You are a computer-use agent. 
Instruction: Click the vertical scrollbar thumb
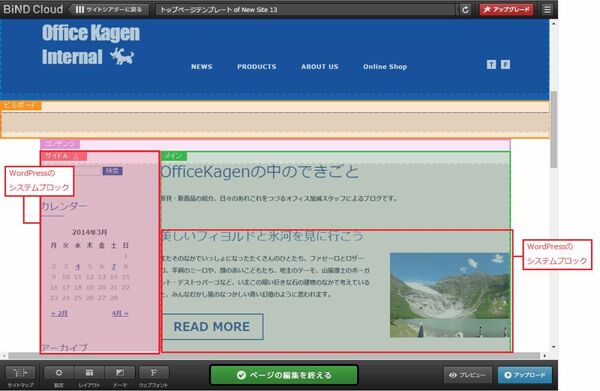point(553,129)
